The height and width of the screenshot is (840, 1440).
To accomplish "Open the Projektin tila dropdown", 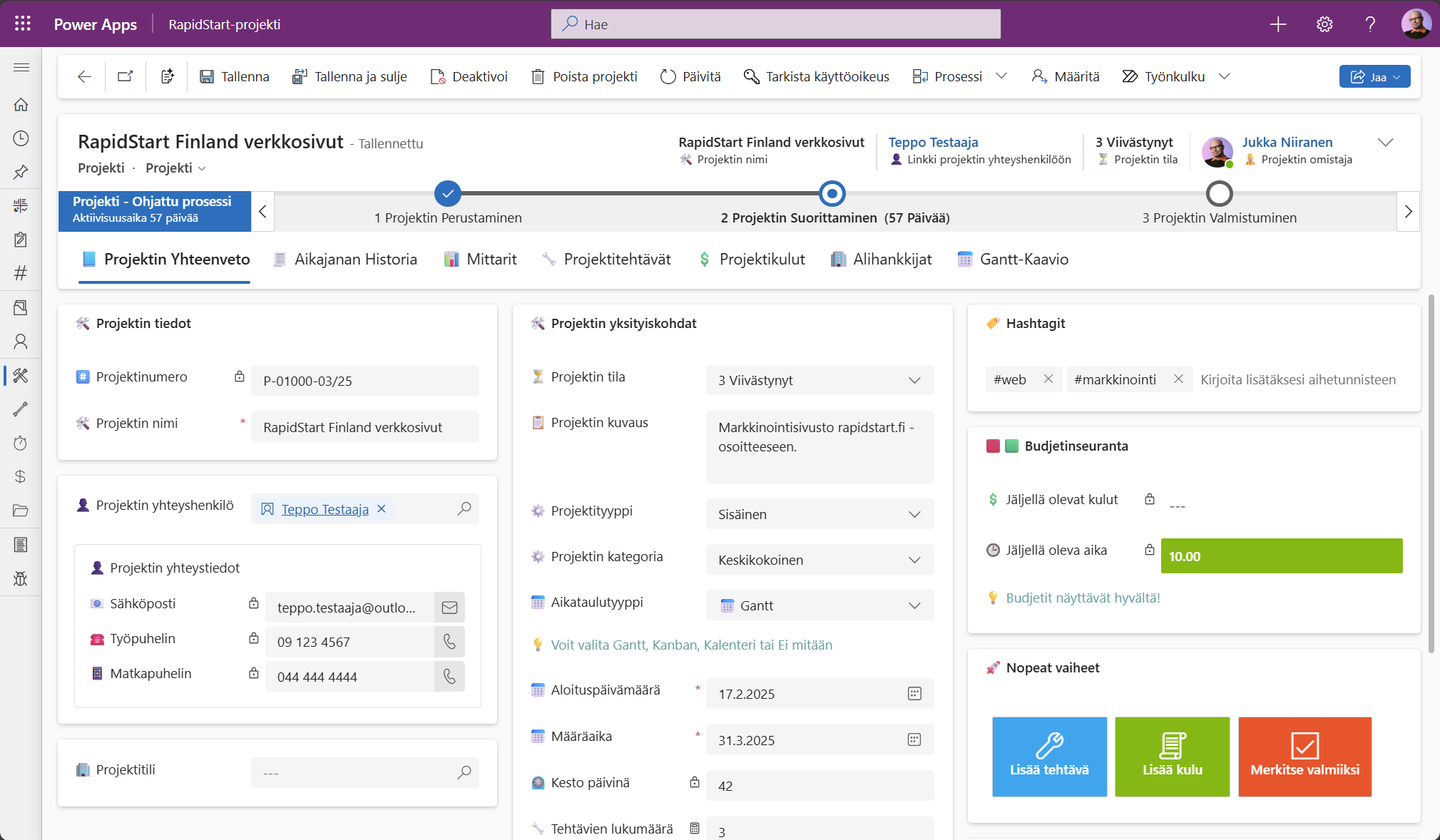I will pos(915,380).
